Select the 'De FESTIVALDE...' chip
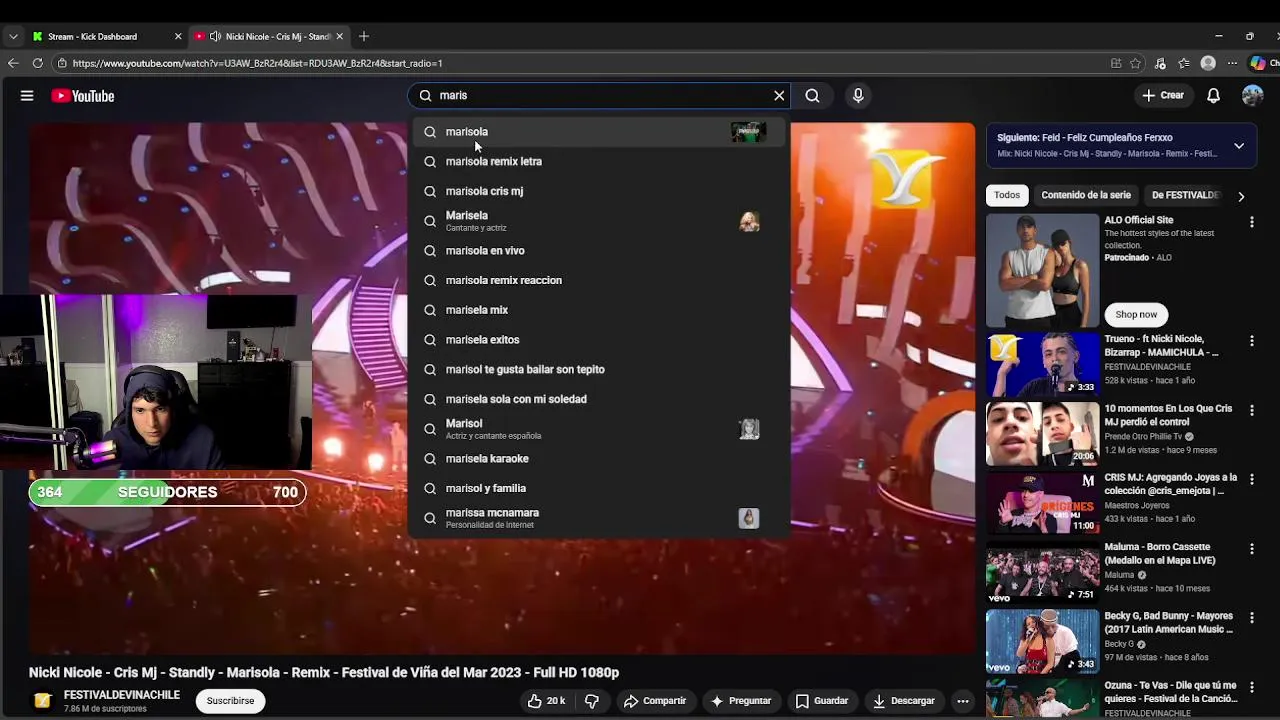Viewport: 1280px width, 720px height. coord(1185,195)
